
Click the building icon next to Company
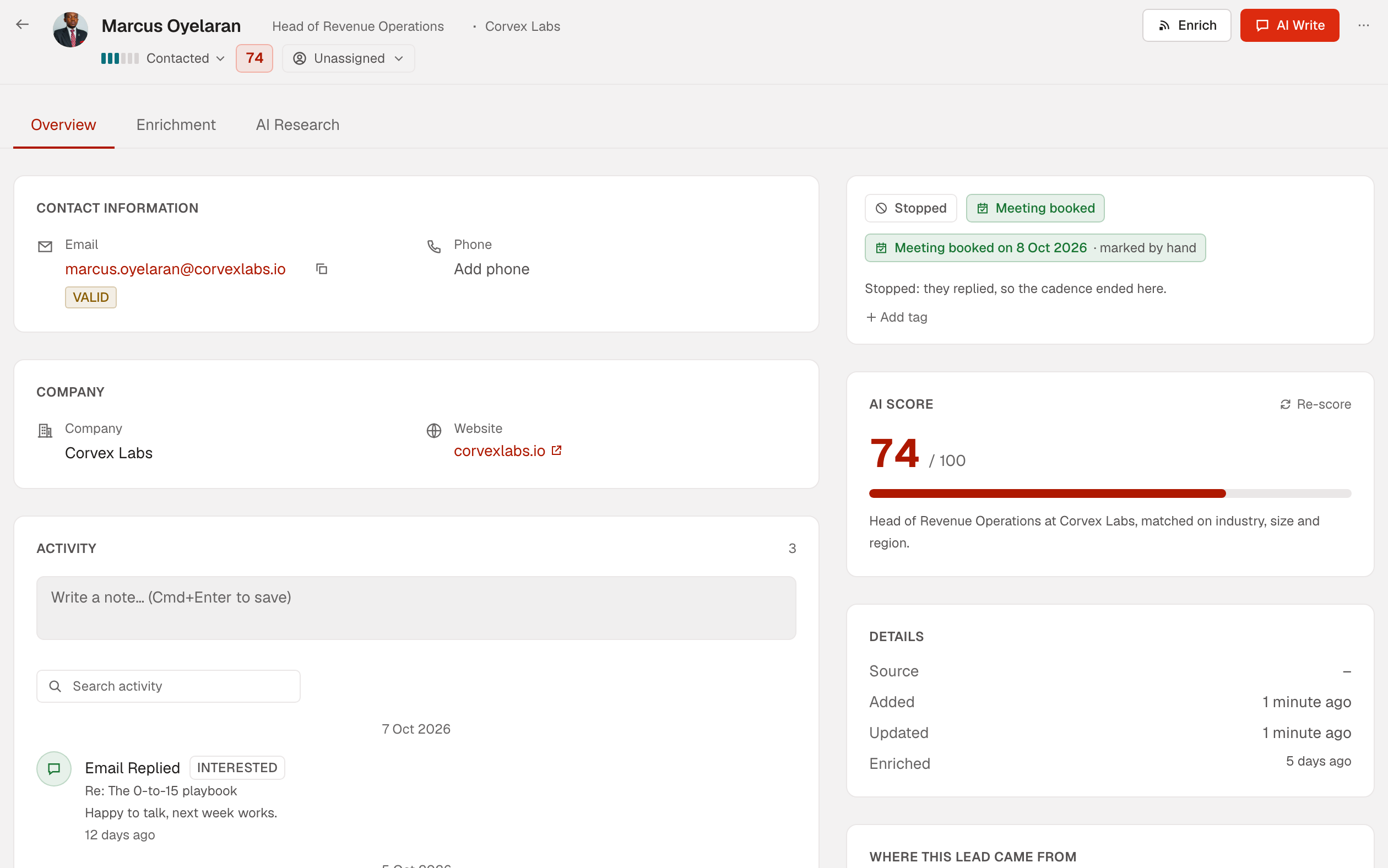click(x=45, y=431)
